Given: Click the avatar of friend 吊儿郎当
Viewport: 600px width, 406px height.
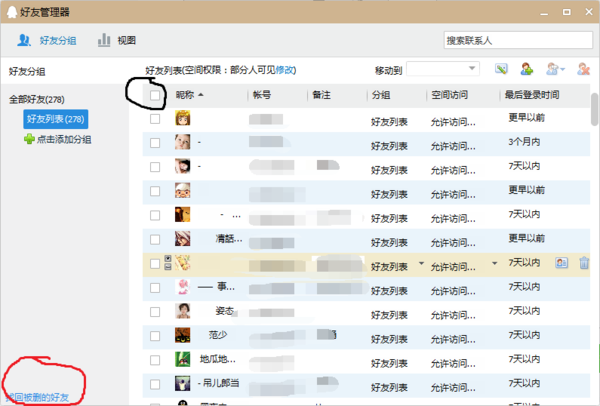Looking at the screenshot, I should 183,383.
